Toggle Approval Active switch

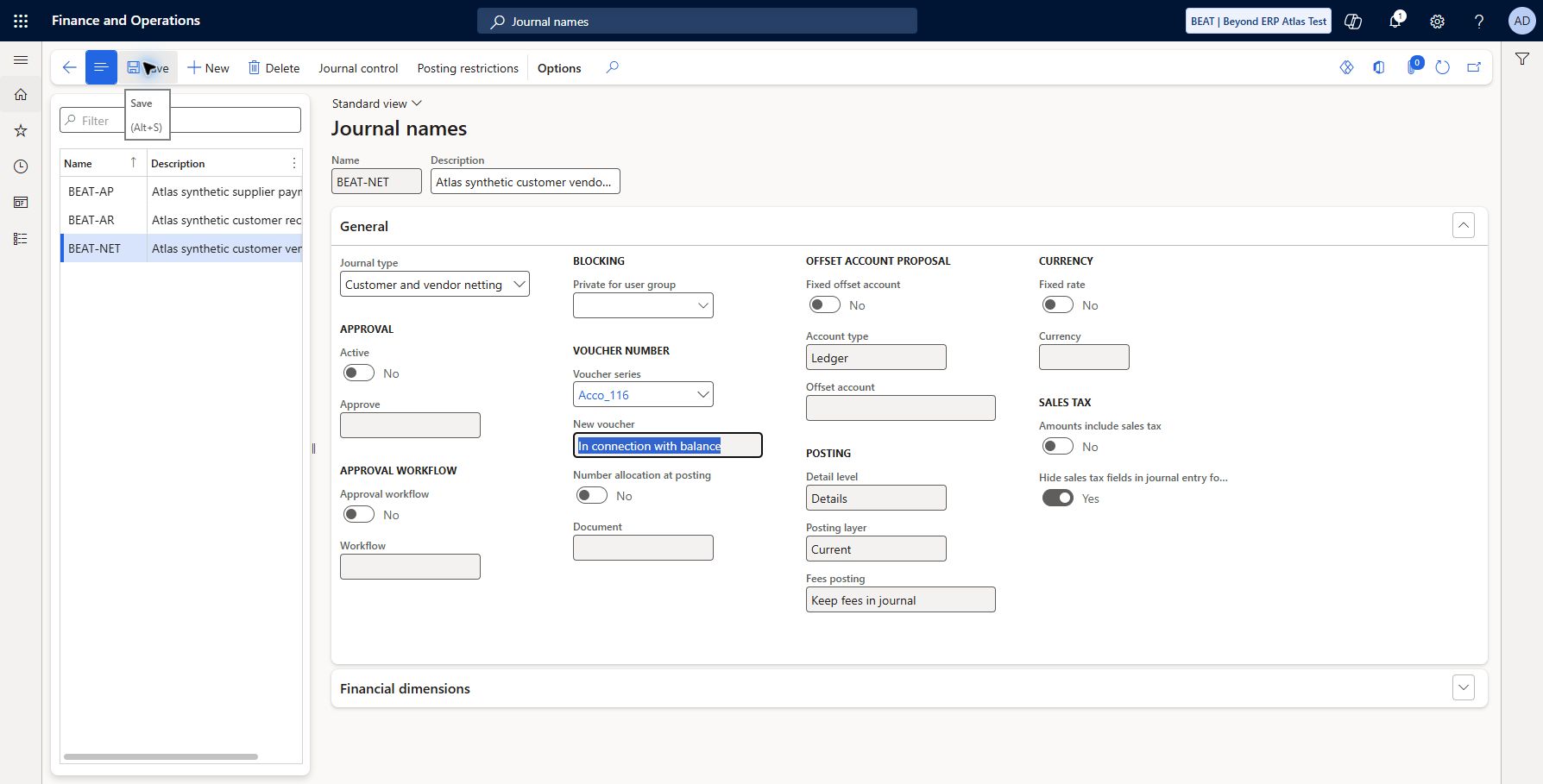point(359,373)
